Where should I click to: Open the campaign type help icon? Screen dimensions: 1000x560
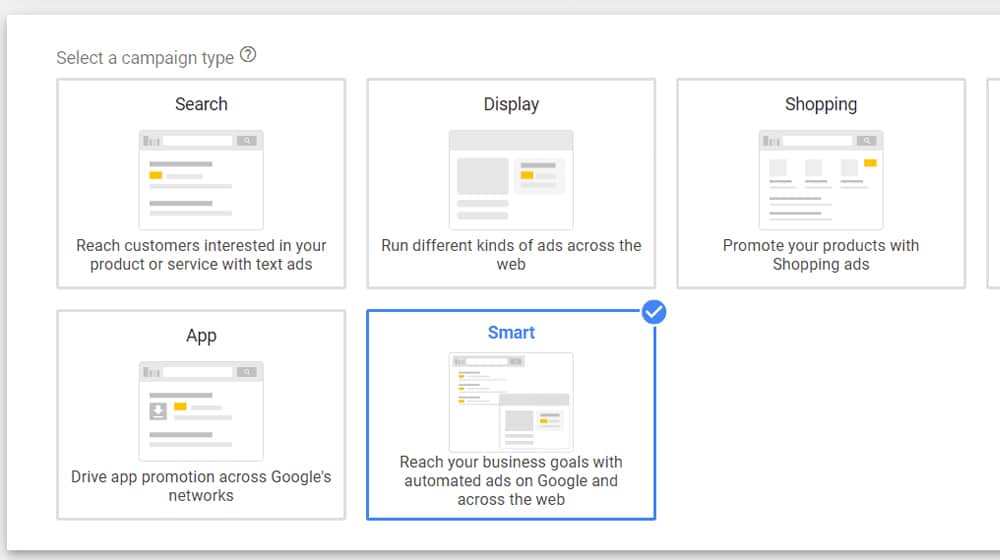click(x=248, y=55)
